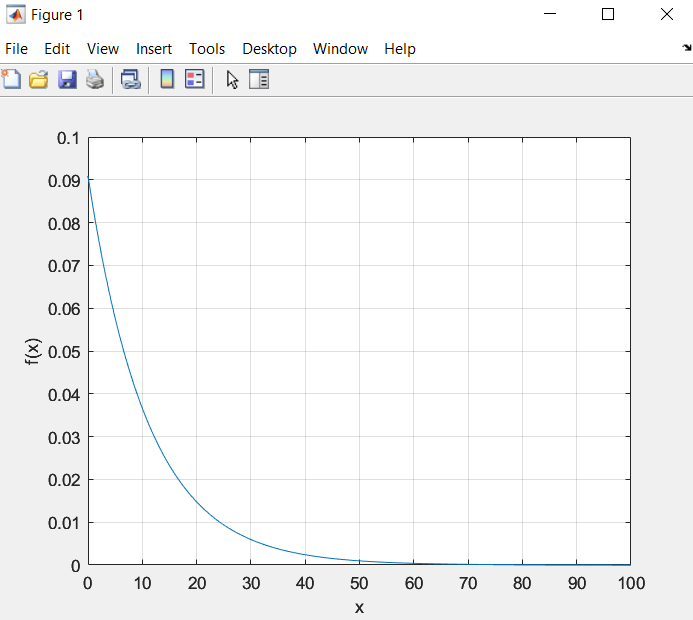This screenshot has height=620, width=693.
Task: Click the Print Figure icon
Action: 95,80
